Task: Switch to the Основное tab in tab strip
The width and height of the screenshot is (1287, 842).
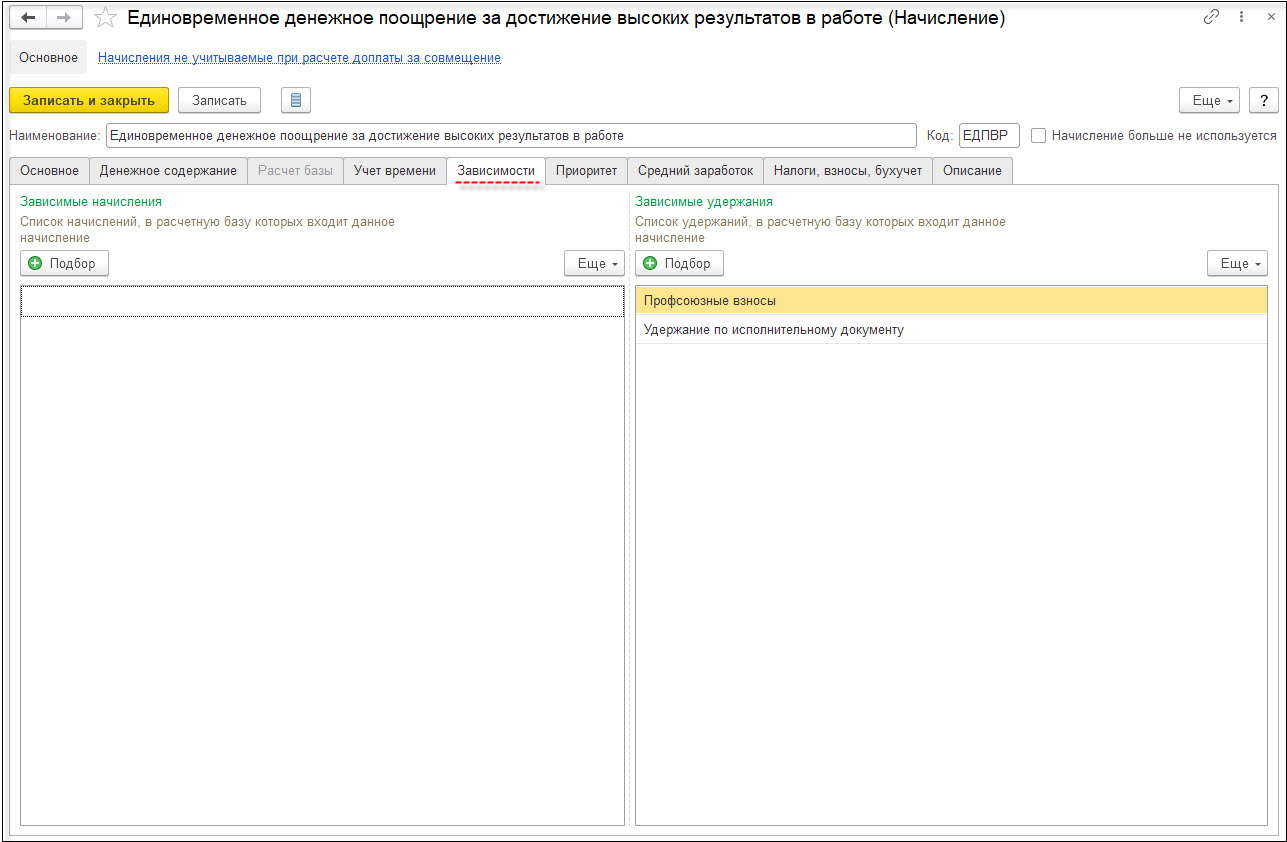Action: click(49, 171)
